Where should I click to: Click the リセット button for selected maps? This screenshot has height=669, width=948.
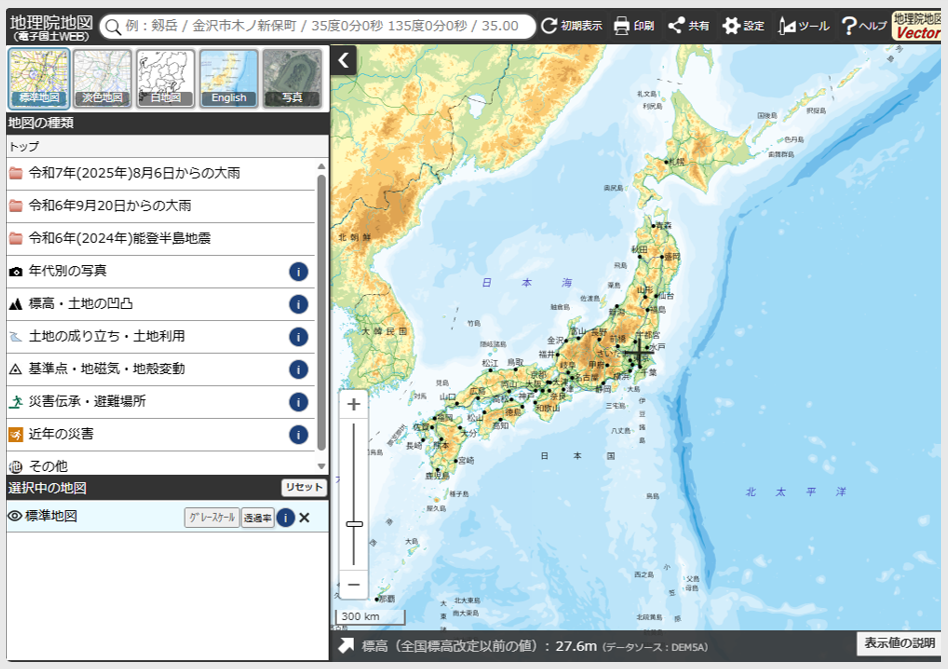click(x=304, y=487)
